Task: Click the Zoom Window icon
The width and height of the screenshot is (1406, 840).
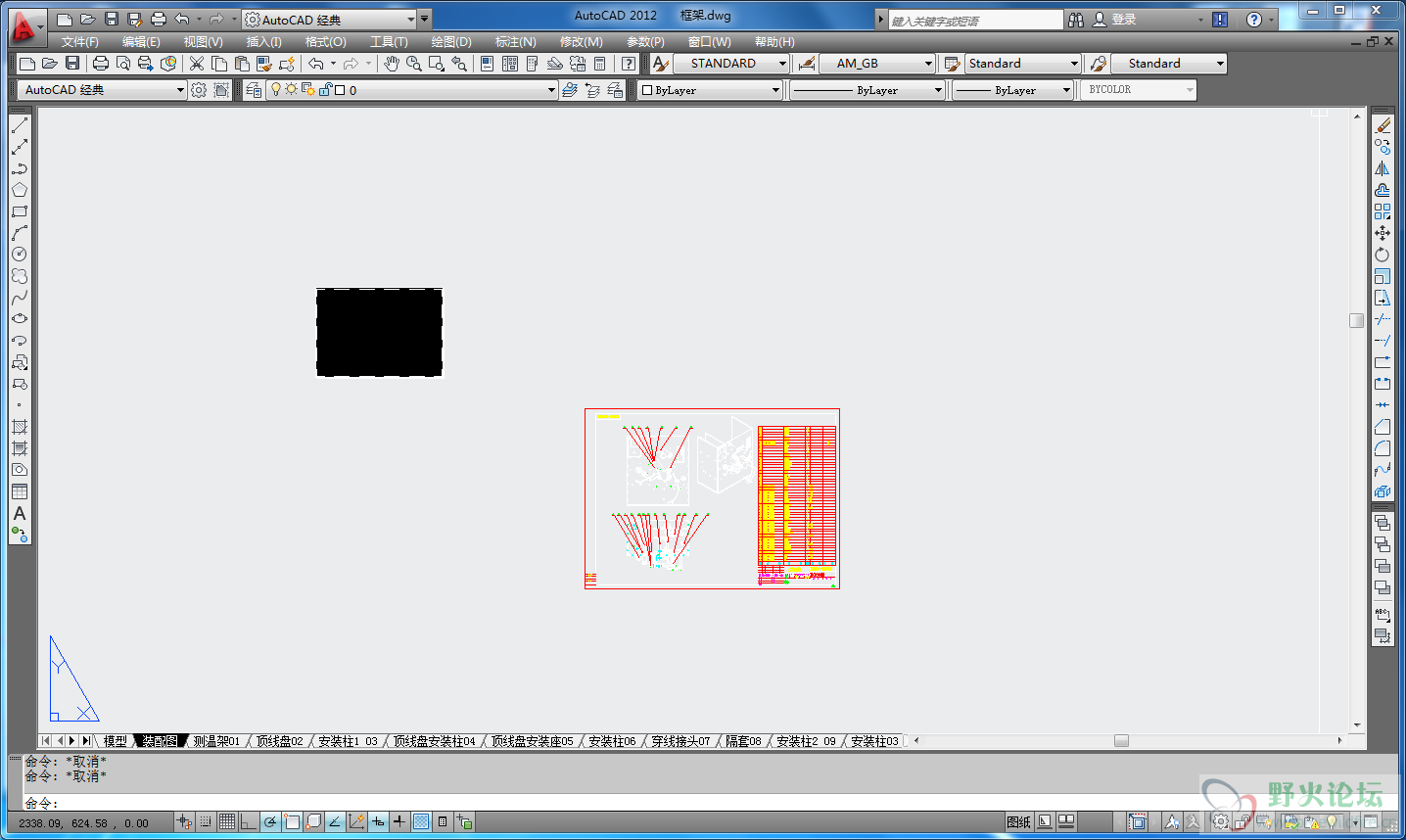Action: pos(437,64)
